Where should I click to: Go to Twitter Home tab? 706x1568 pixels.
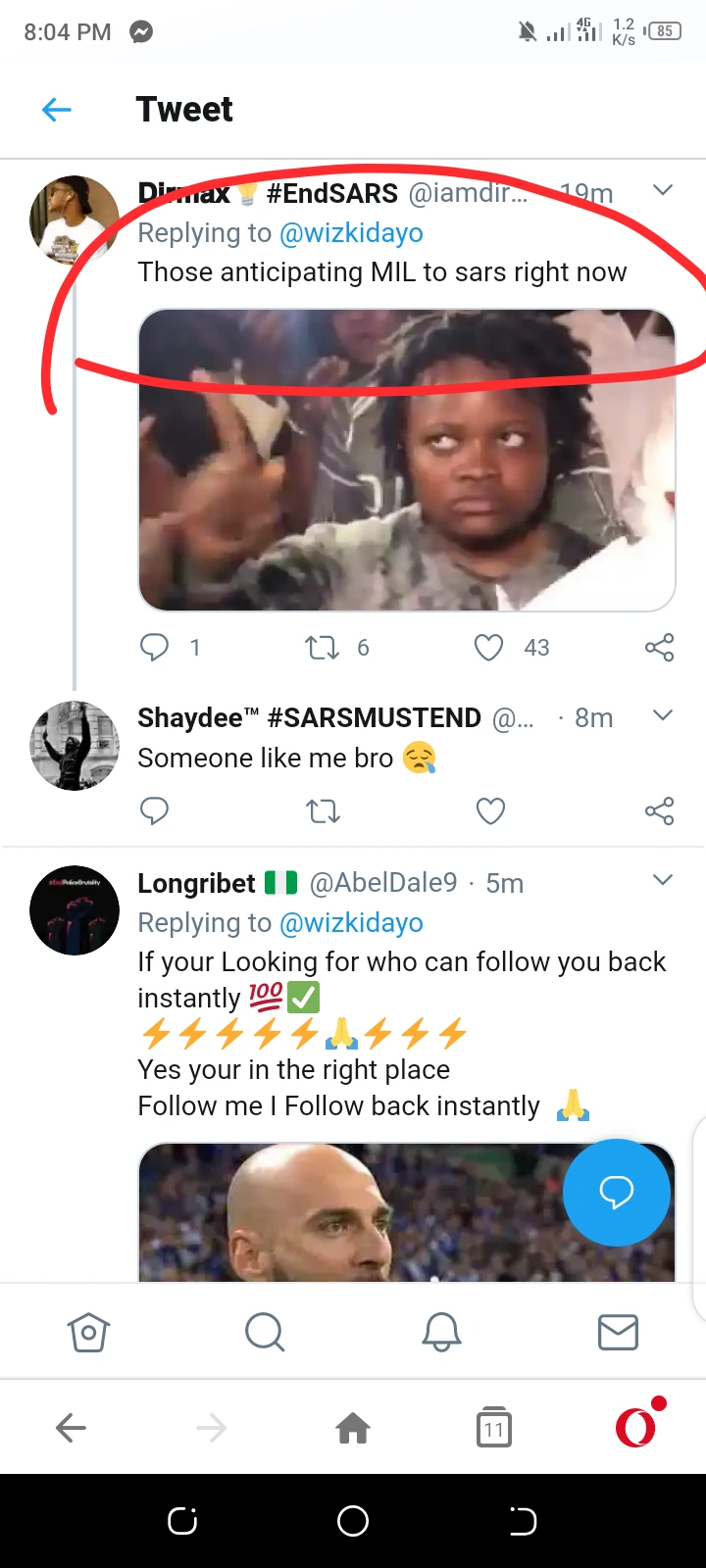[88, 1332]
